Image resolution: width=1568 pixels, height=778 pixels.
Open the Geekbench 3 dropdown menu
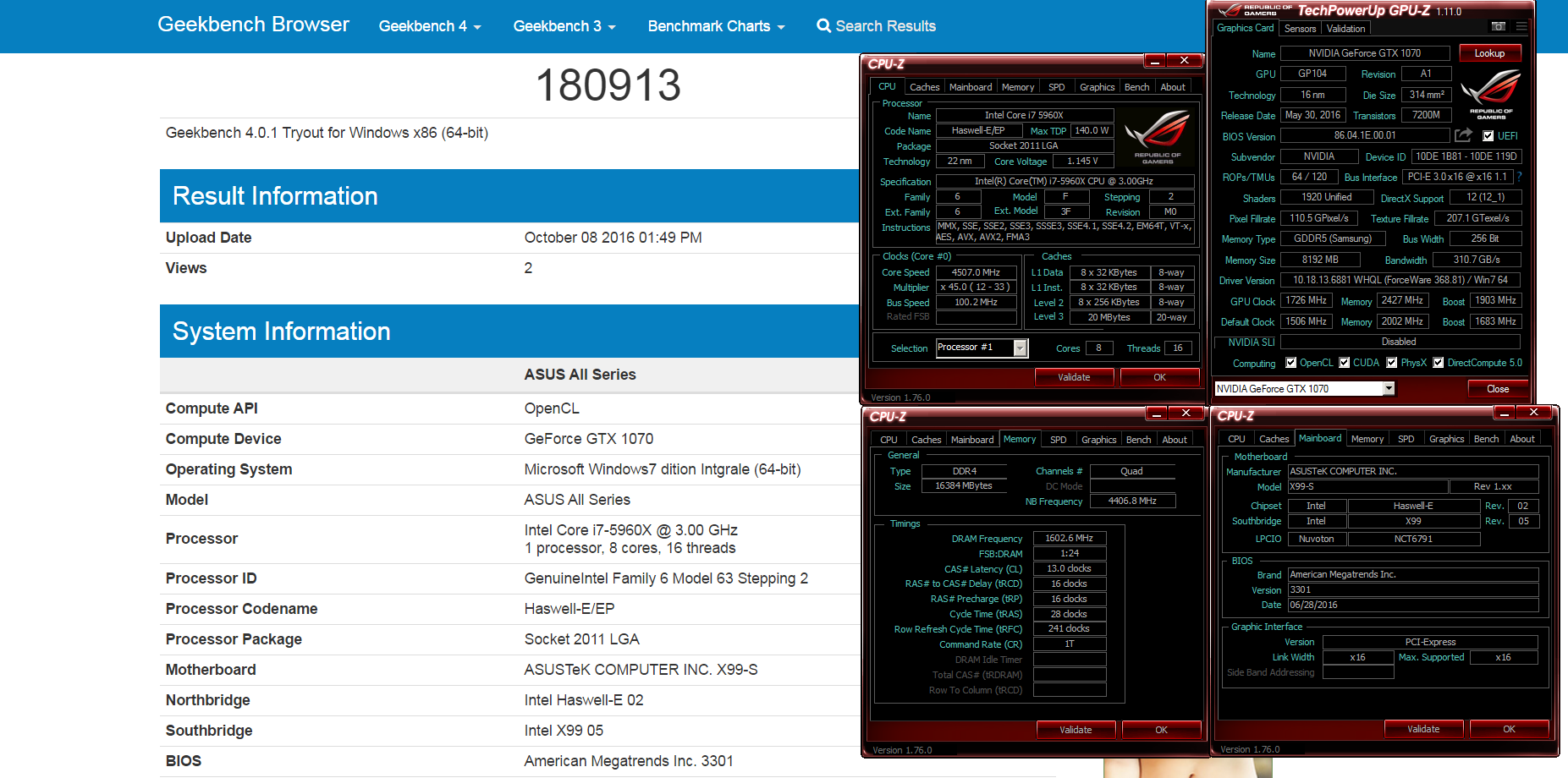pyautogui.click(x=564, y=26)
